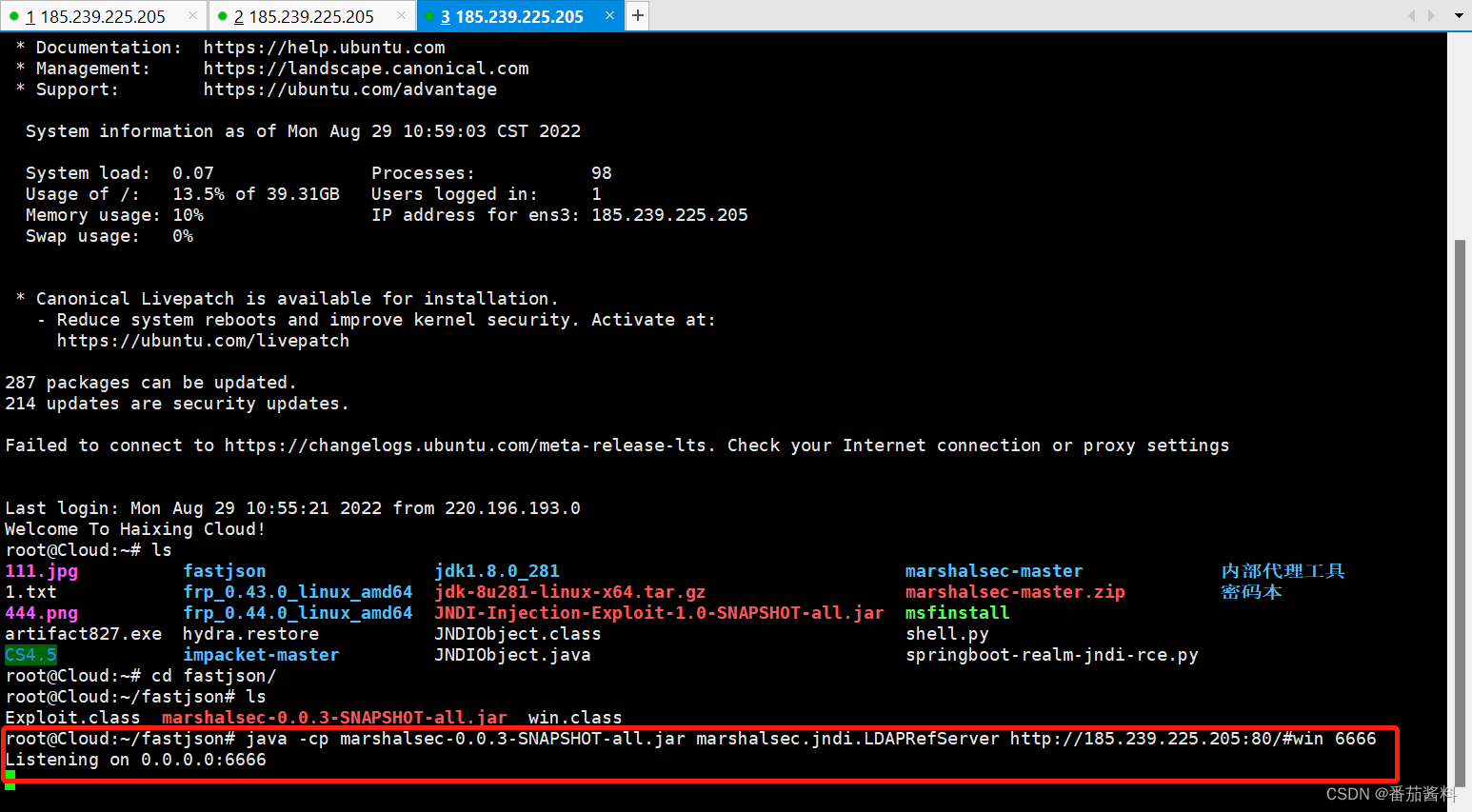Screen dimensions: 1472x812
Task: Click file win.class
Action: click(575, 718)
